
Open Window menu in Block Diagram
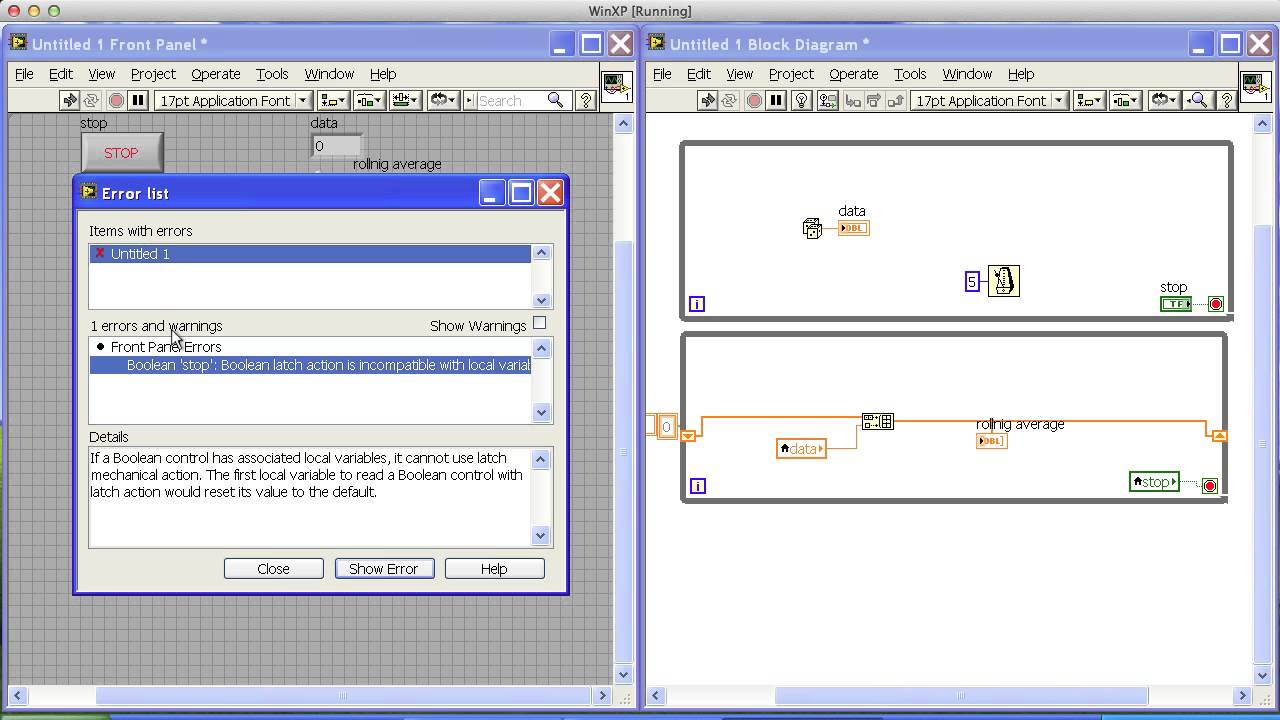(x=967, y=74)
